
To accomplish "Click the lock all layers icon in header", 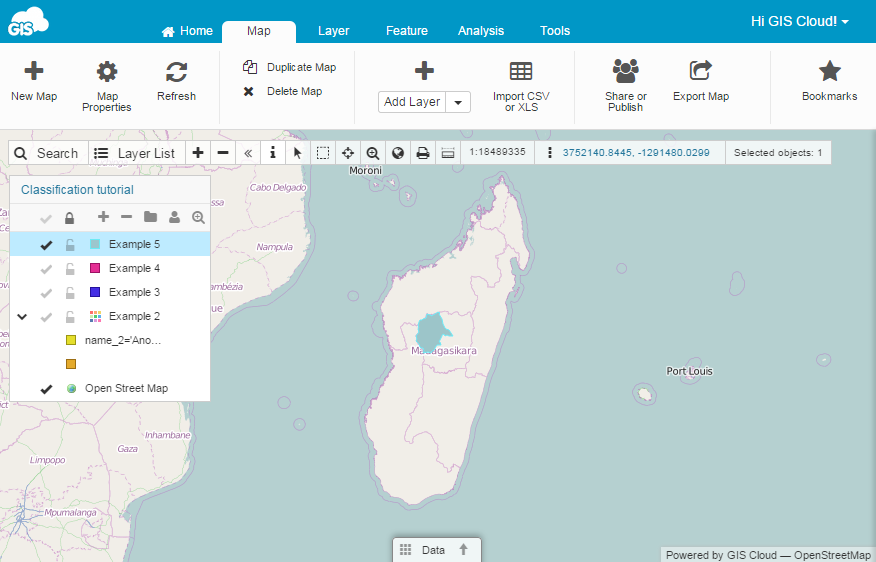I will 69,217.
